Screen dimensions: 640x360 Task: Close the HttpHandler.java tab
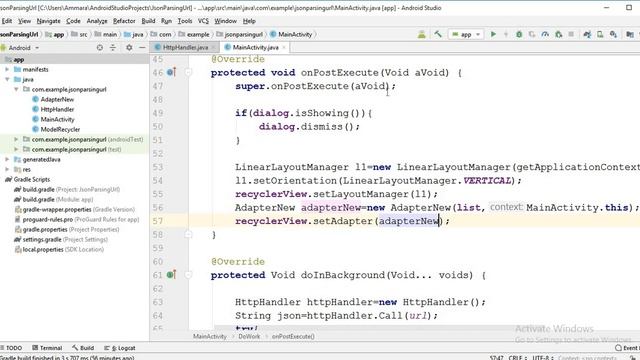[x=213, y=48]
